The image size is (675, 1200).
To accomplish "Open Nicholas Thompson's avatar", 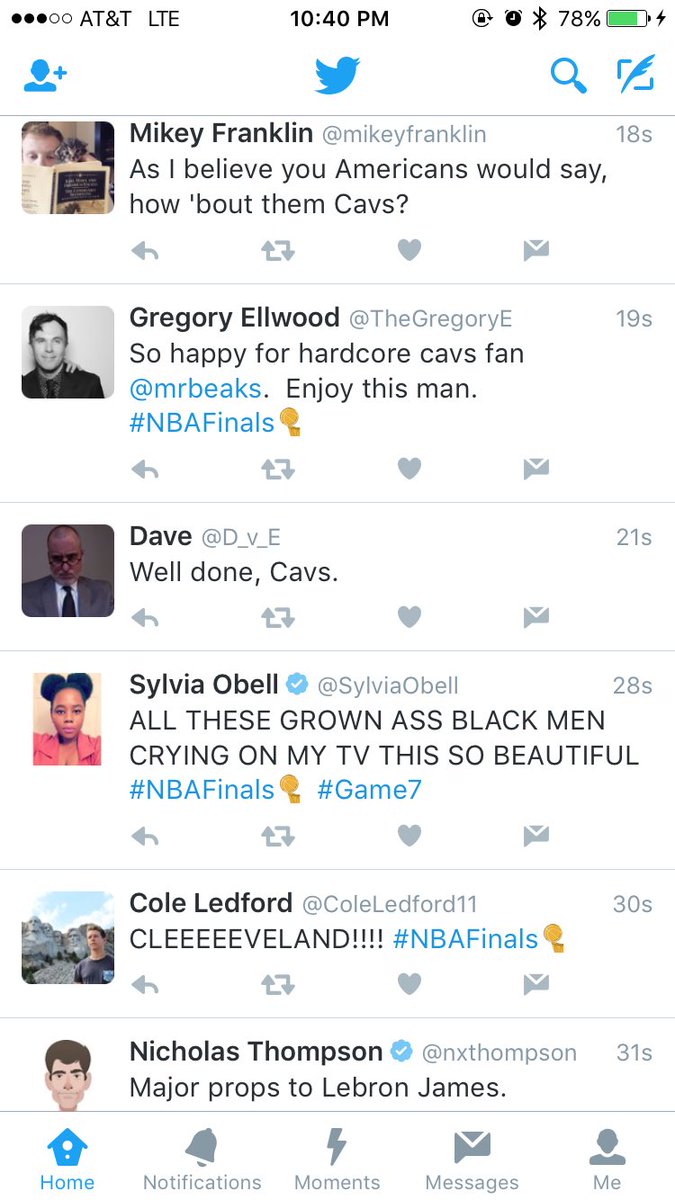I will (x=68, y=1076).
